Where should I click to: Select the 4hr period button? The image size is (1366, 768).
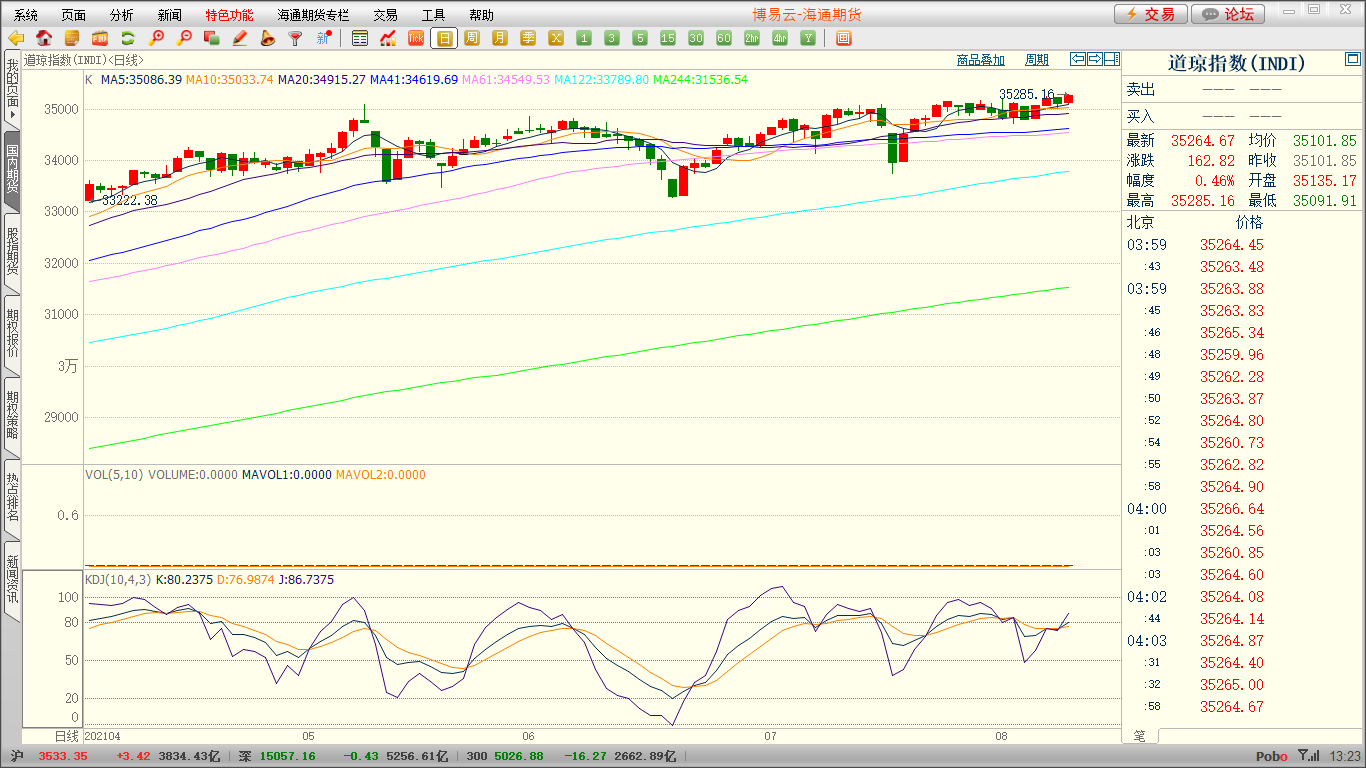[x=780, y=38]
